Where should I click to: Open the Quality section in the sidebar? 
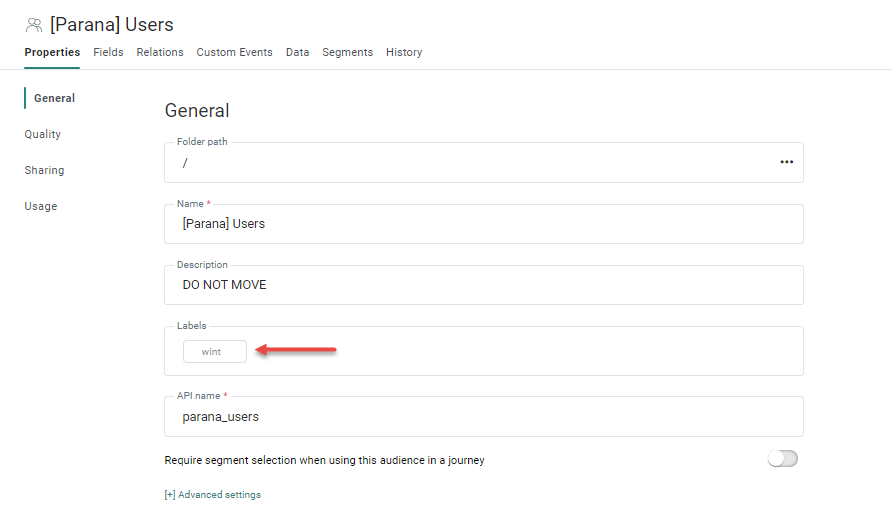coord(43,134)
